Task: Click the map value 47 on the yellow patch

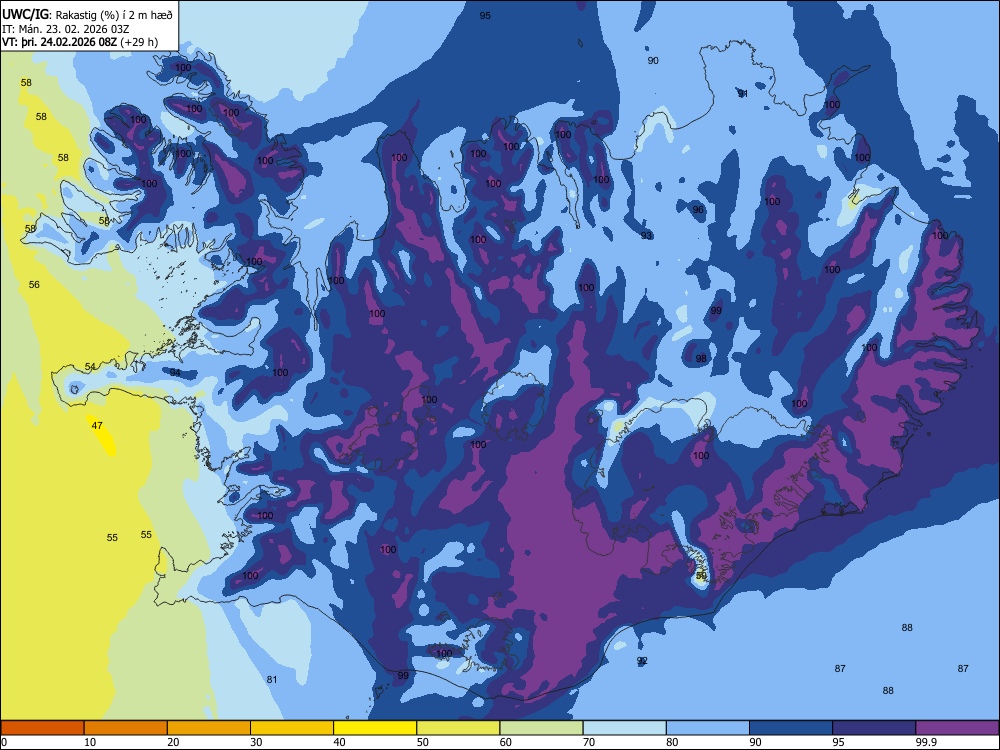Action: click(97, 425)
